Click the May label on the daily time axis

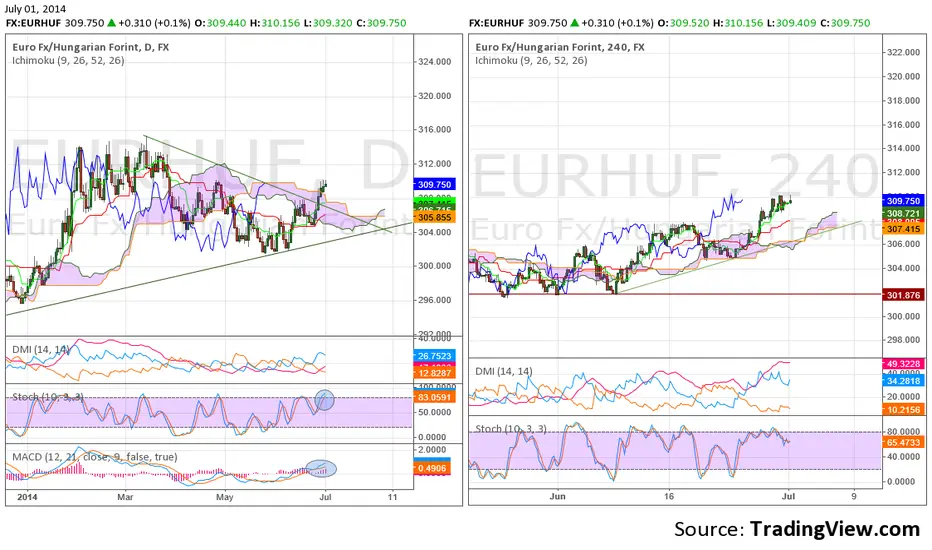224,497
